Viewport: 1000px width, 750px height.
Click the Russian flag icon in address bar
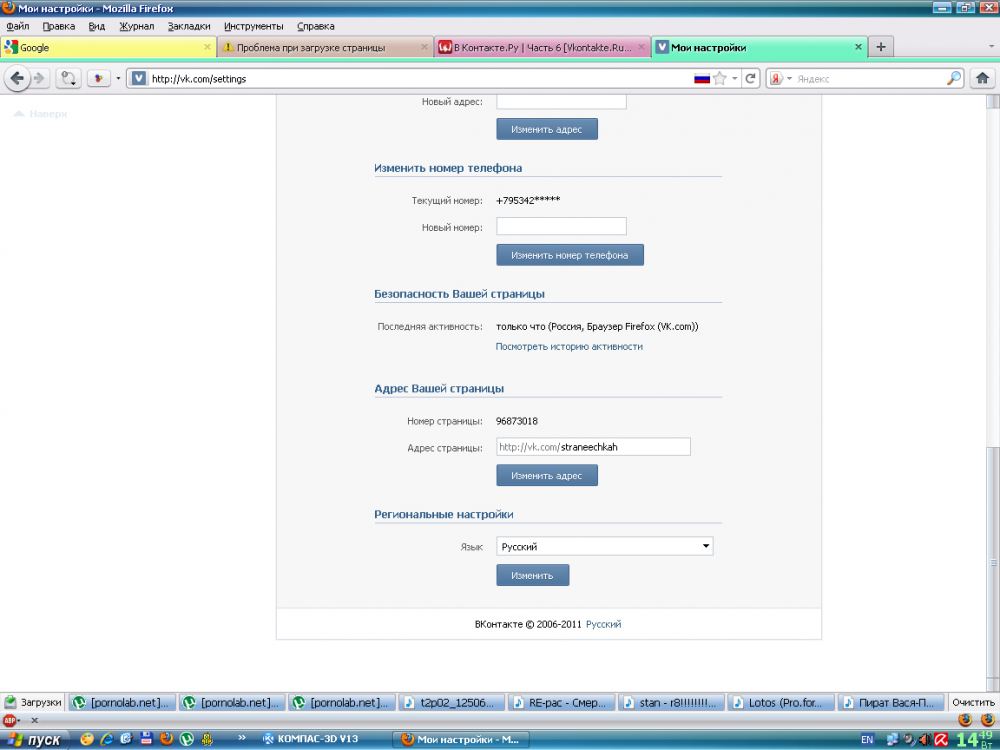coord(702,78)
